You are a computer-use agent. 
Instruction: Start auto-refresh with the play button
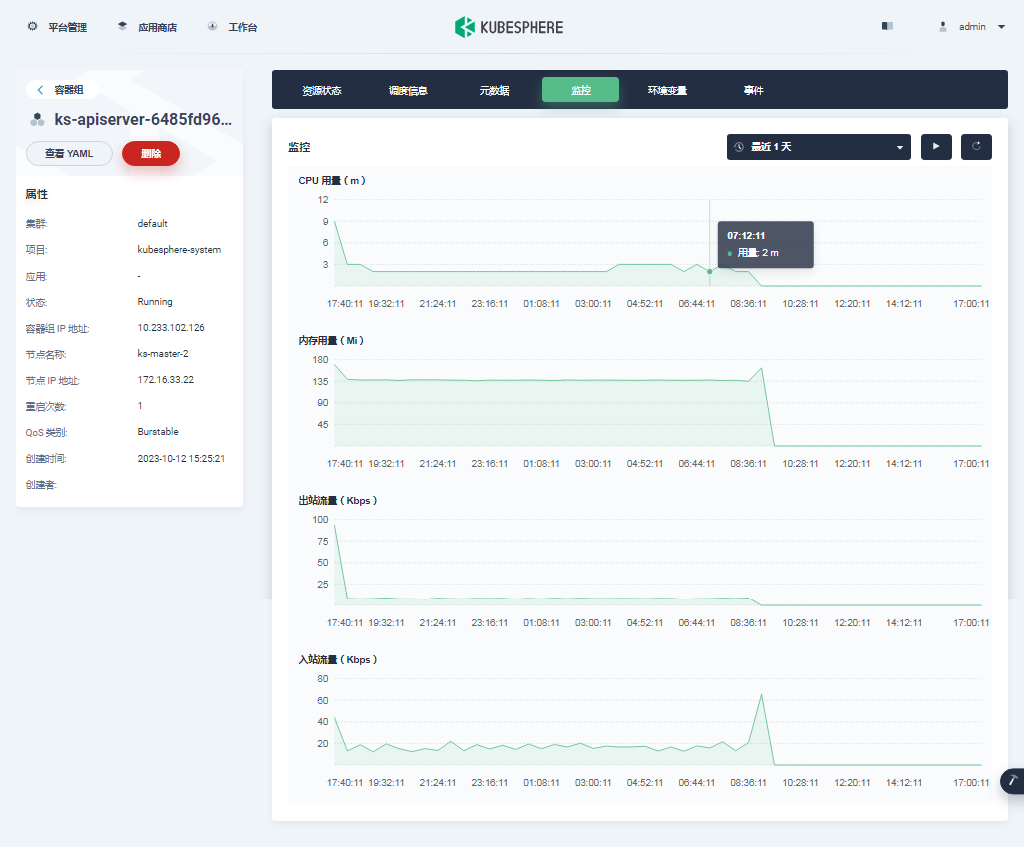pyautogui.click(x=936, y=146)
